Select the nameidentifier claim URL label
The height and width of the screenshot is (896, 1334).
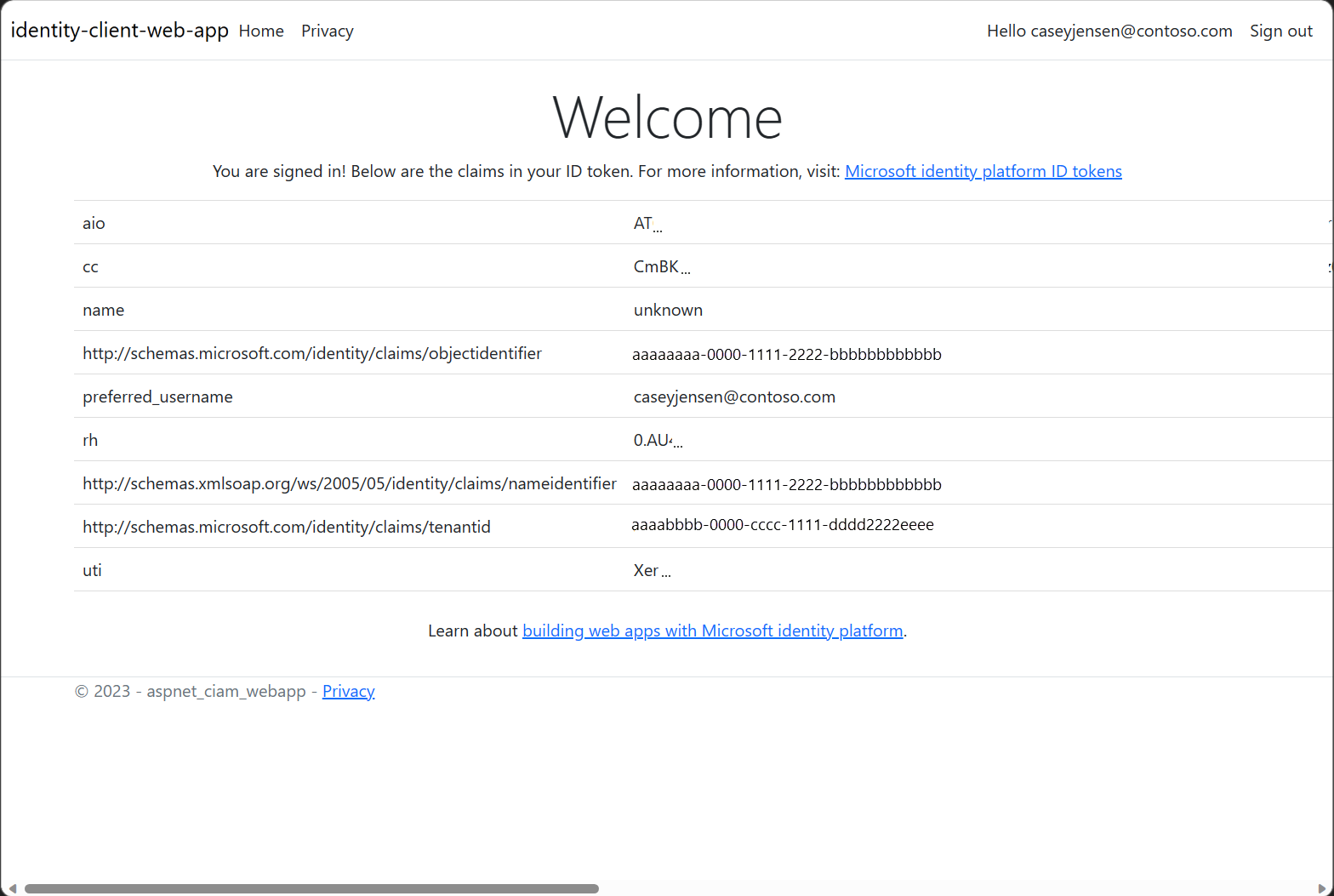349,483
